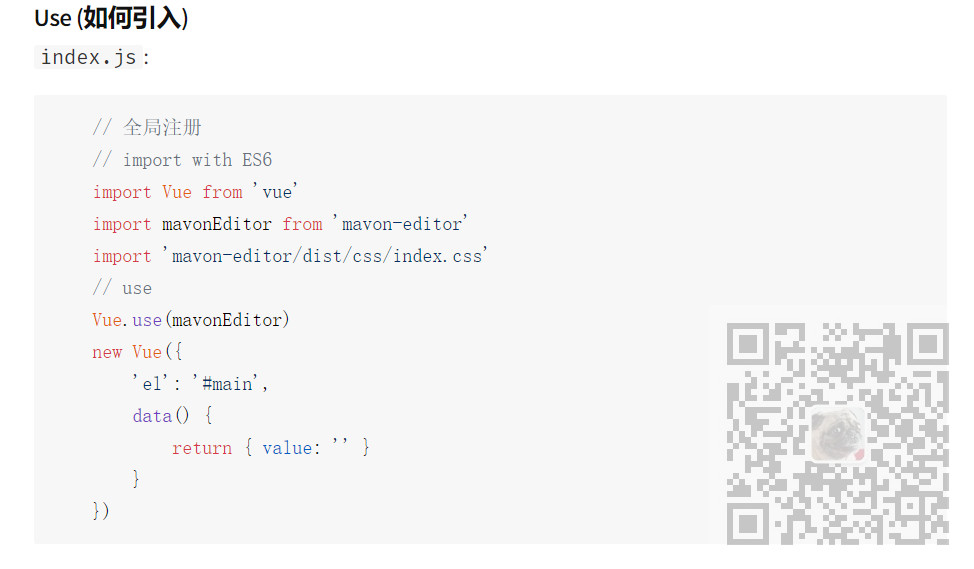Image resolution: width=974 pixels, height=569 pixels.
Task: Click the "Use (如何引入)" heading
Action: click(111, 18)
